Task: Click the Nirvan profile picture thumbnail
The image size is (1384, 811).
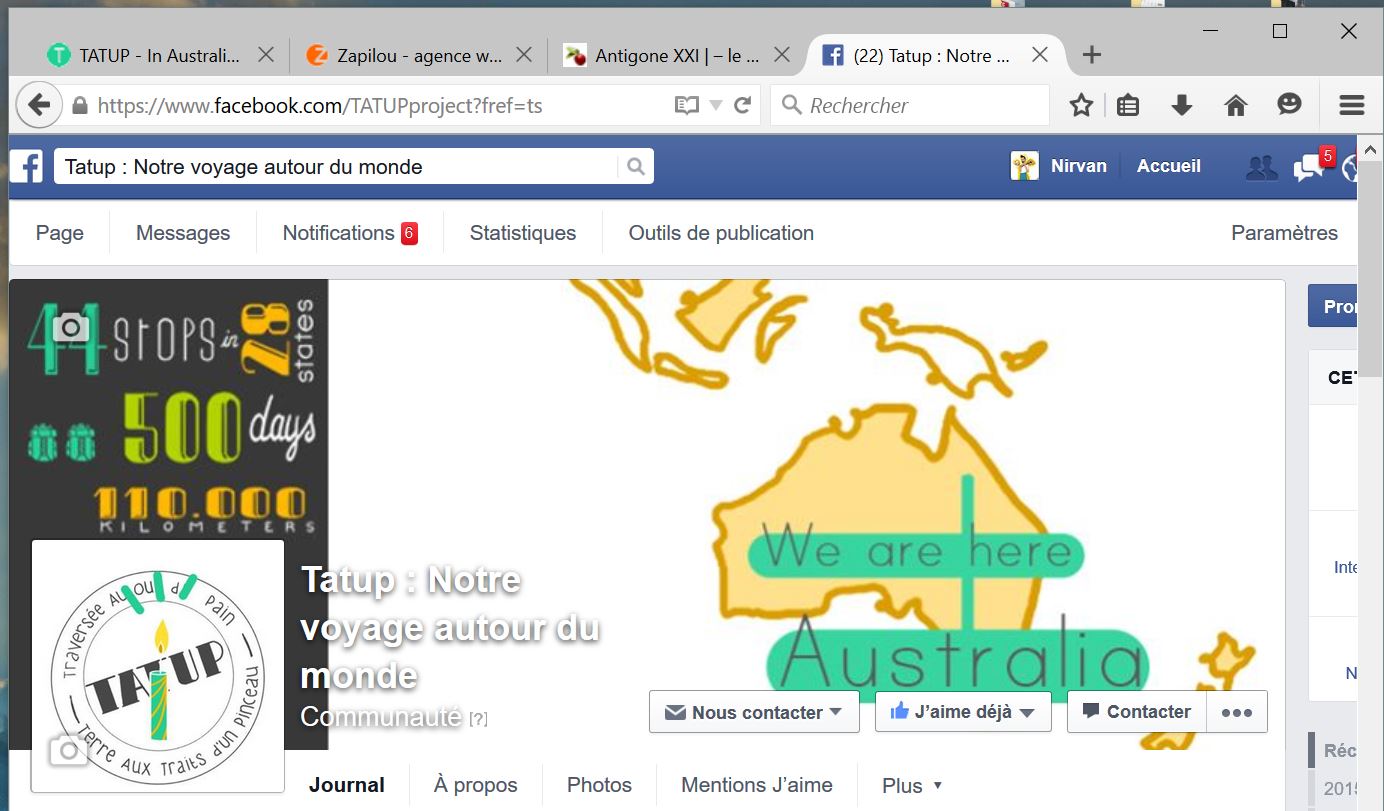Action: 1024,166
